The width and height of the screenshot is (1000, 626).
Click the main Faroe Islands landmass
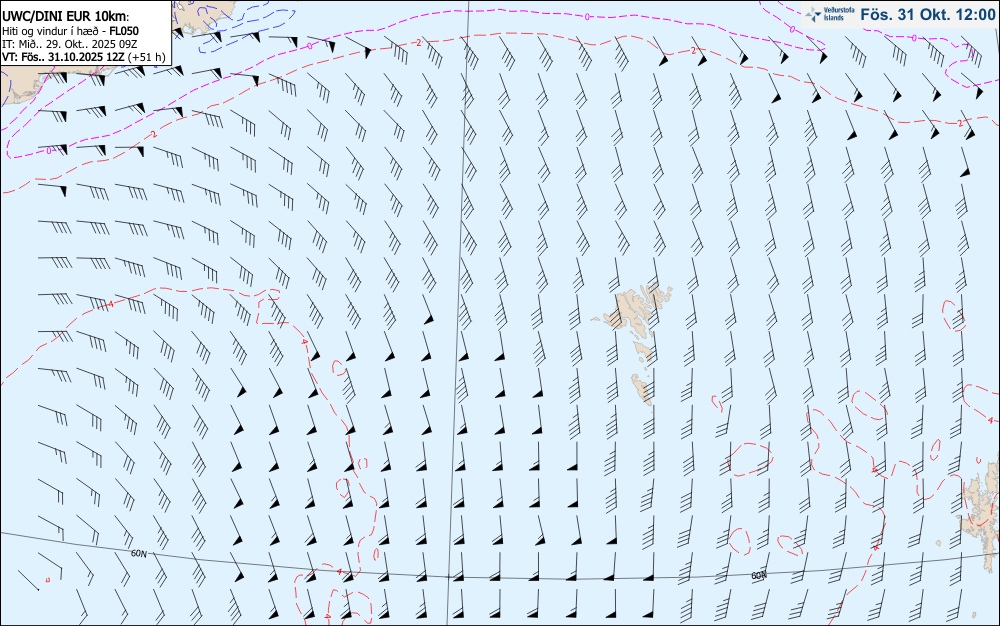click(633, 308)
